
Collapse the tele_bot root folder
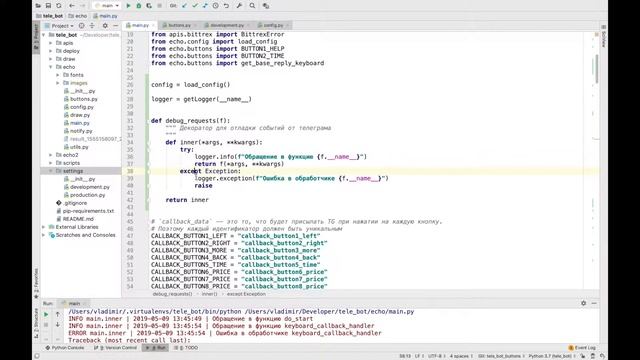click(44, 35)
